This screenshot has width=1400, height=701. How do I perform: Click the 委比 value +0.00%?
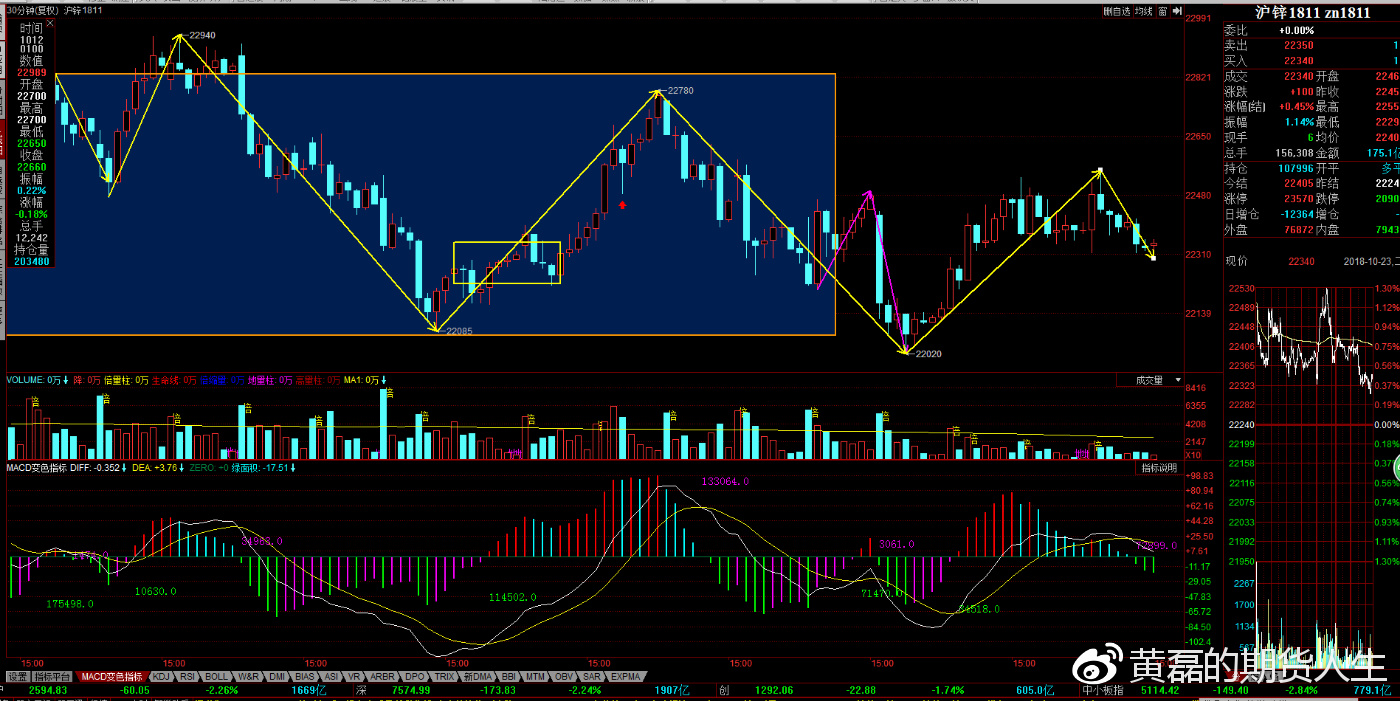point(1296,30)
